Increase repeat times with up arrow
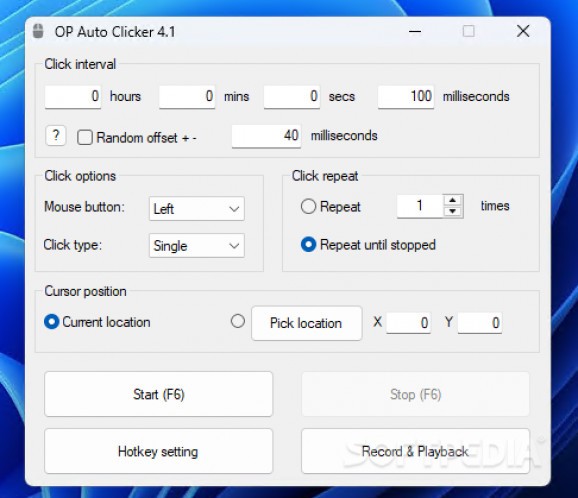 452,200
